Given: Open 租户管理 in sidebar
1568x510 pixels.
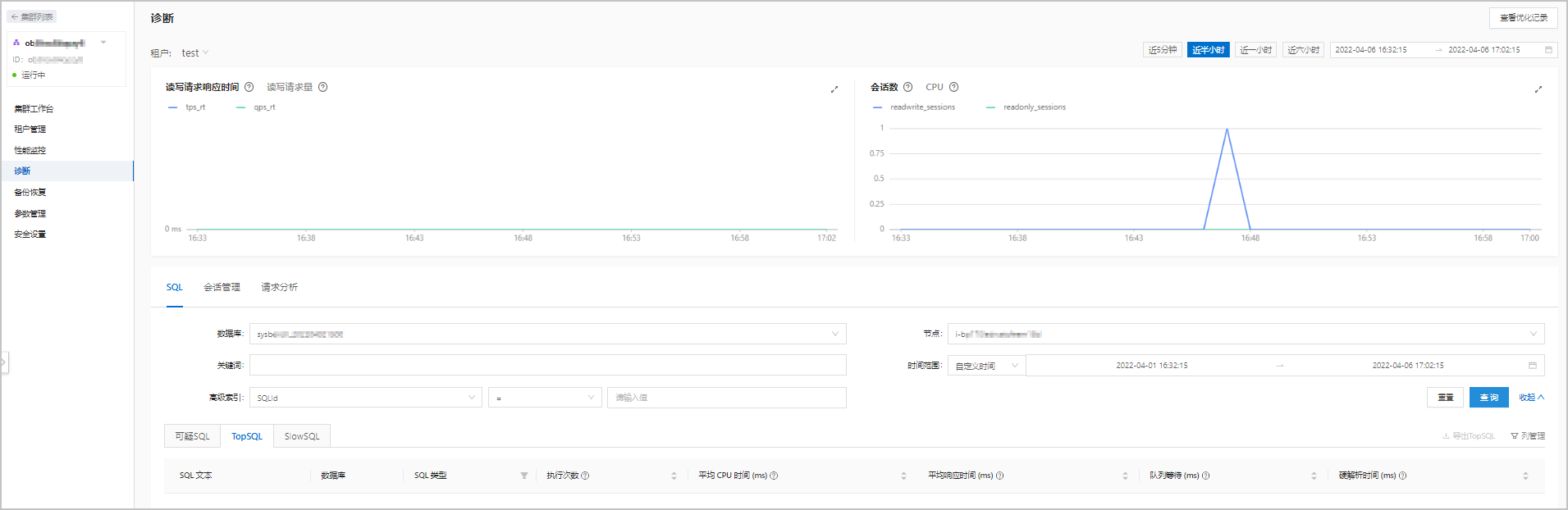Looking at the screenshot, I should pyautogui.click(x=30, y=129).
